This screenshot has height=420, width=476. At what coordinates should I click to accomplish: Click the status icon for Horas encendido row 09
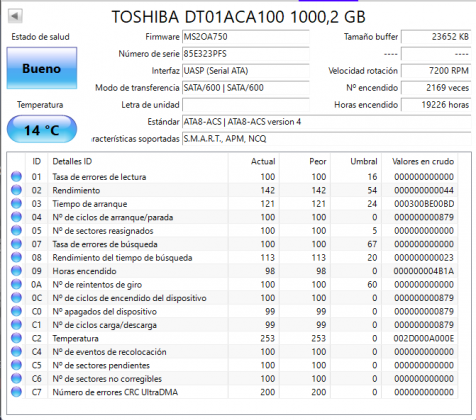coord(16,271)
